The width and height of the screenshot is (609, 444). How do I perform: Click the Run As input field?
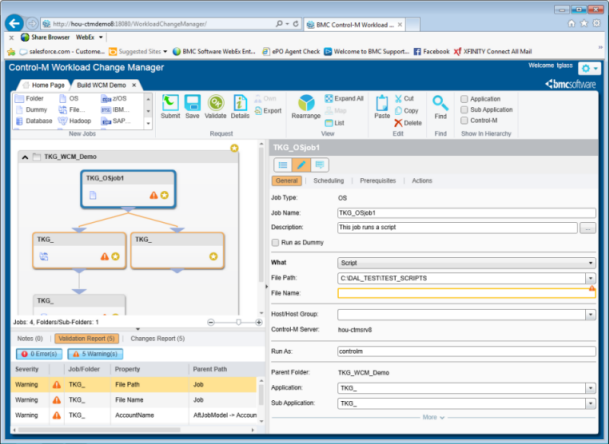pyautogui.click(x=466, y=352)
